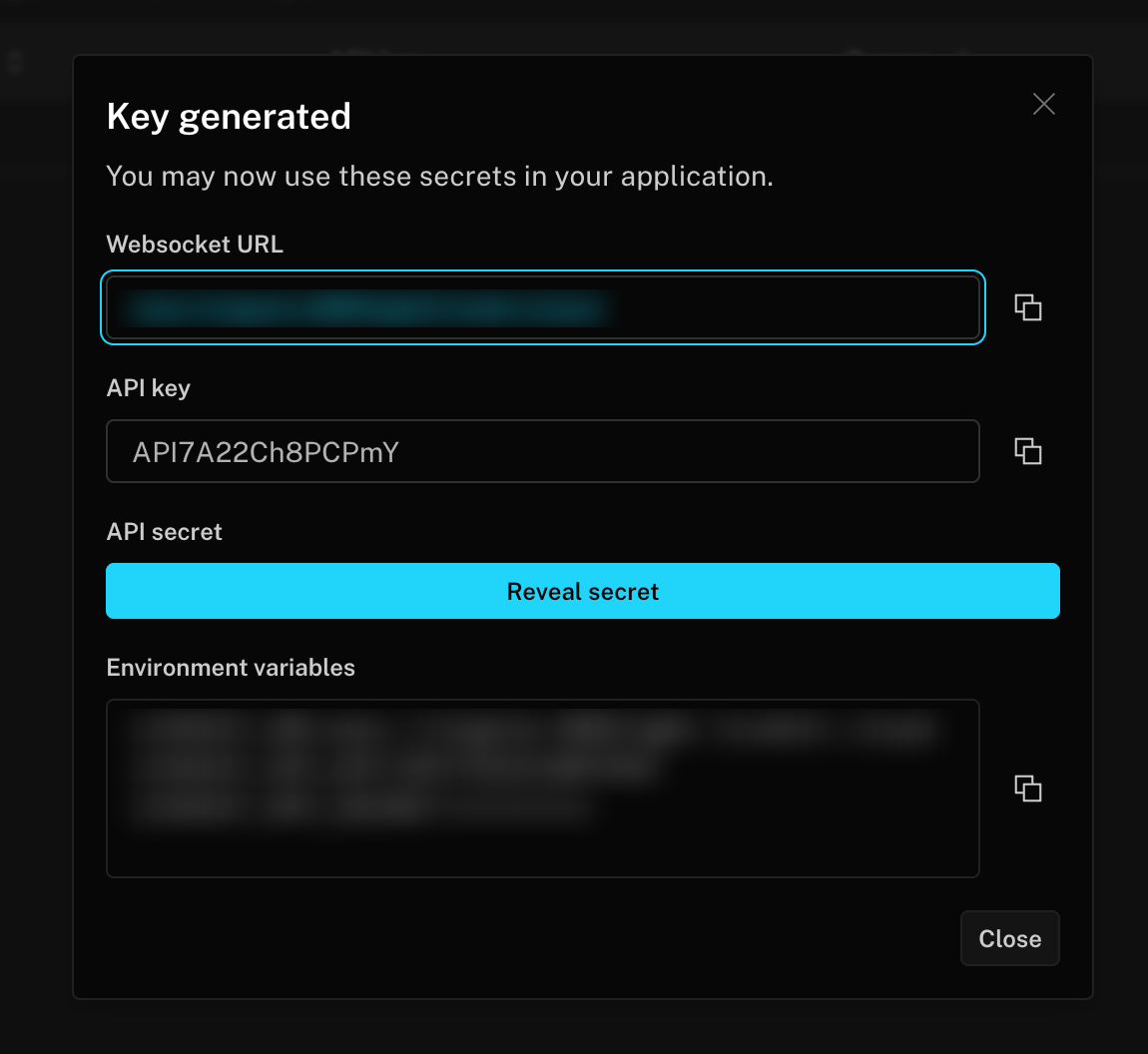Click the "API key" field label
This screenshot has height=1054, width=1148.
pos(148,388)
